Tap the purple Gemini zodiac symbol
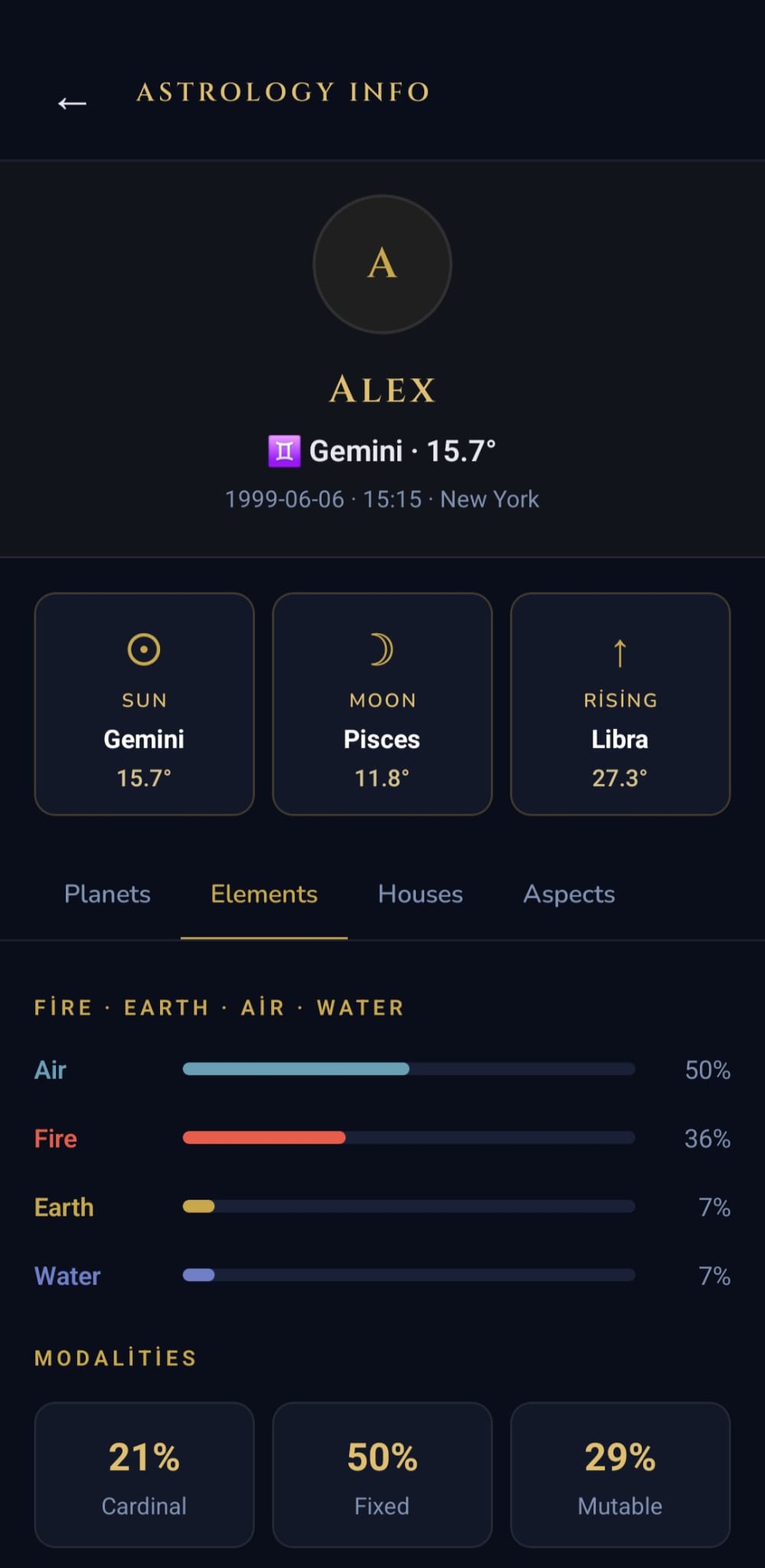 (x=284, y=451)
